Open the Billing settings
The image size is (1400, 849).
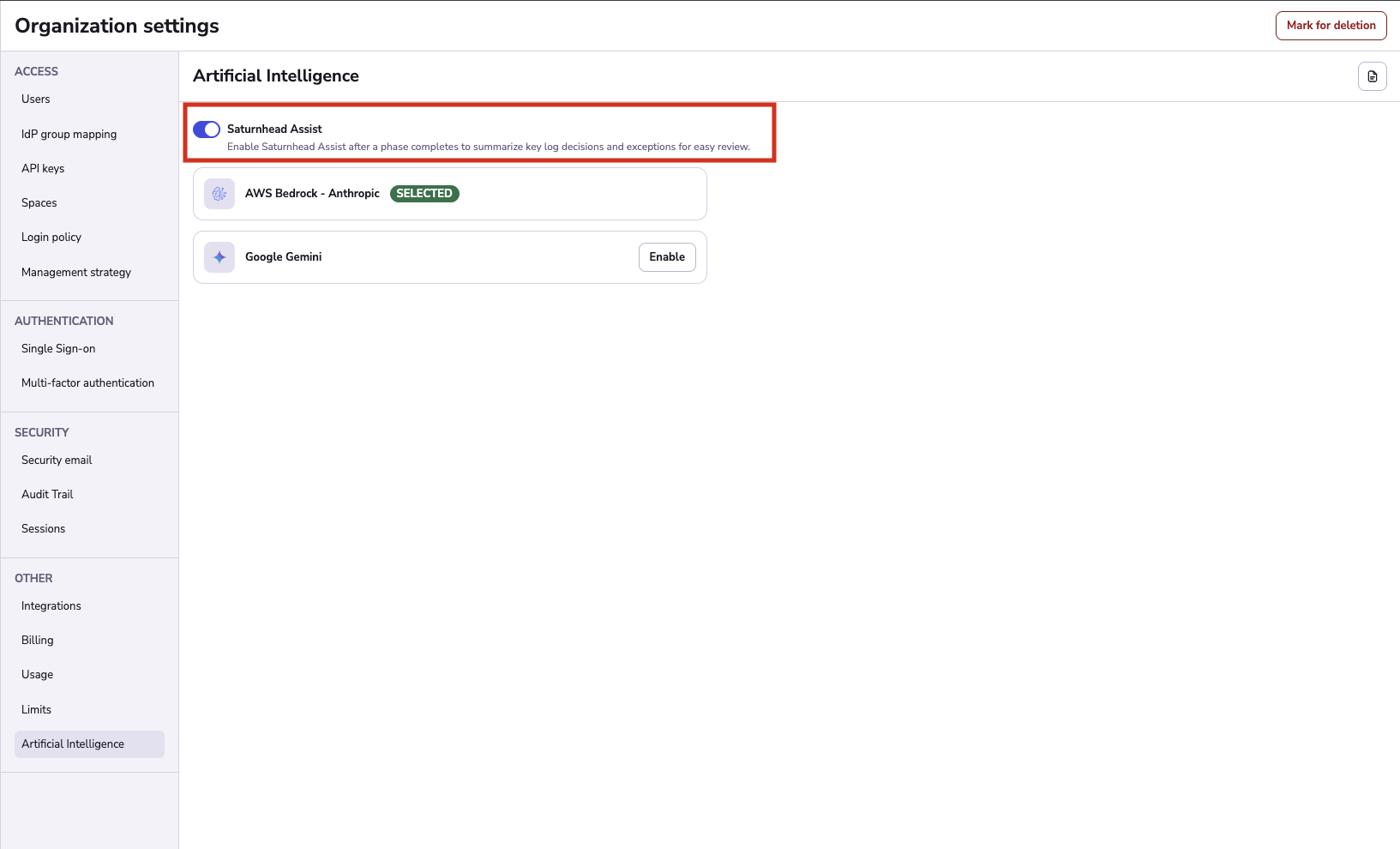pos(37,640)
